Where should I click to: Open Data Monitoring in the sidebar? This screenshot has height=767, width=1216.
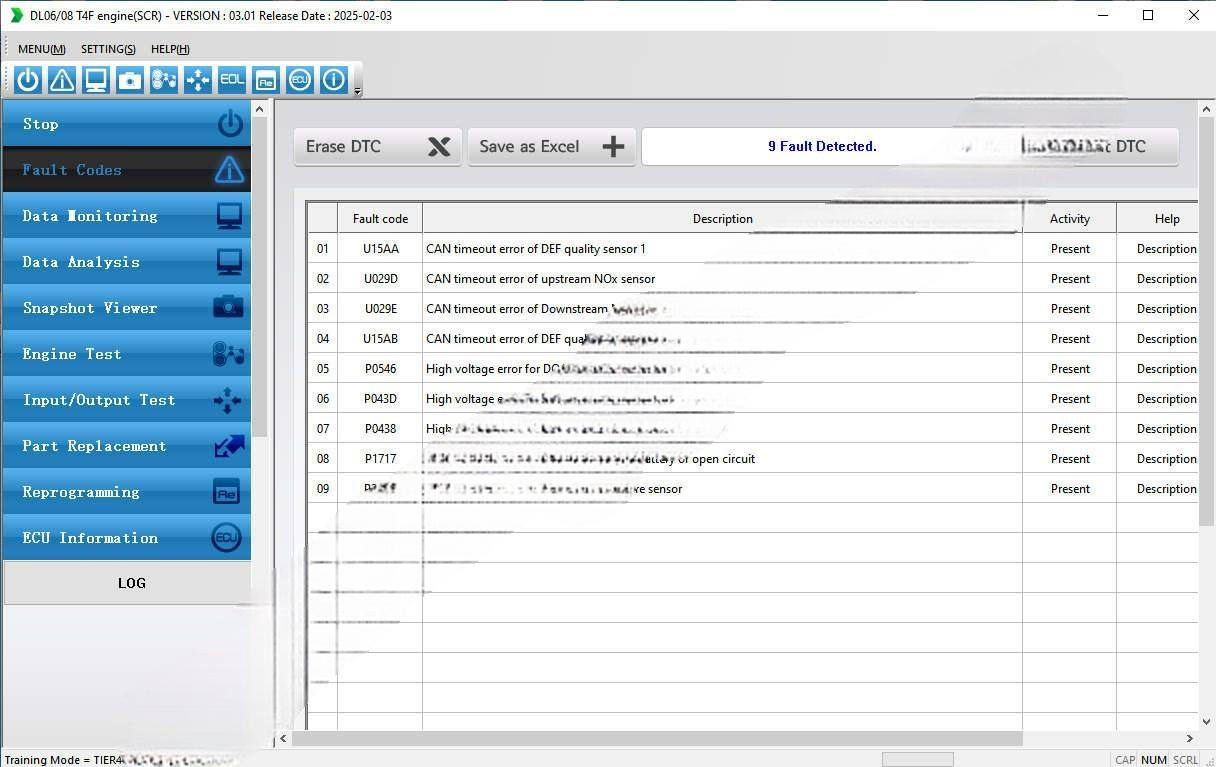click(x=126, y=216)
